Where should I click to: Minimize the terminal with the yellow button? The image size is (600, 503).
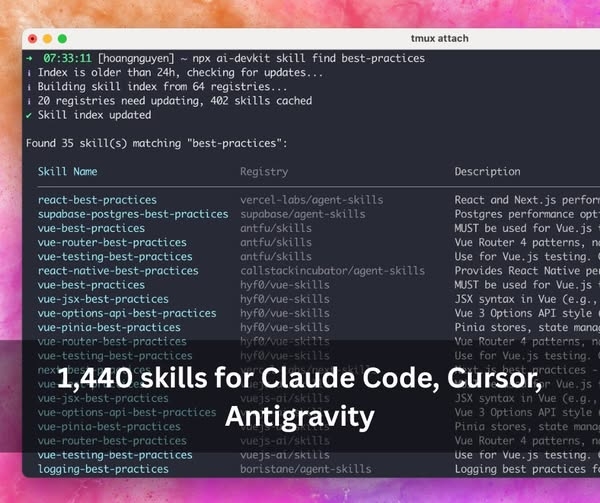pyautogui.click(x=47, y=39)
